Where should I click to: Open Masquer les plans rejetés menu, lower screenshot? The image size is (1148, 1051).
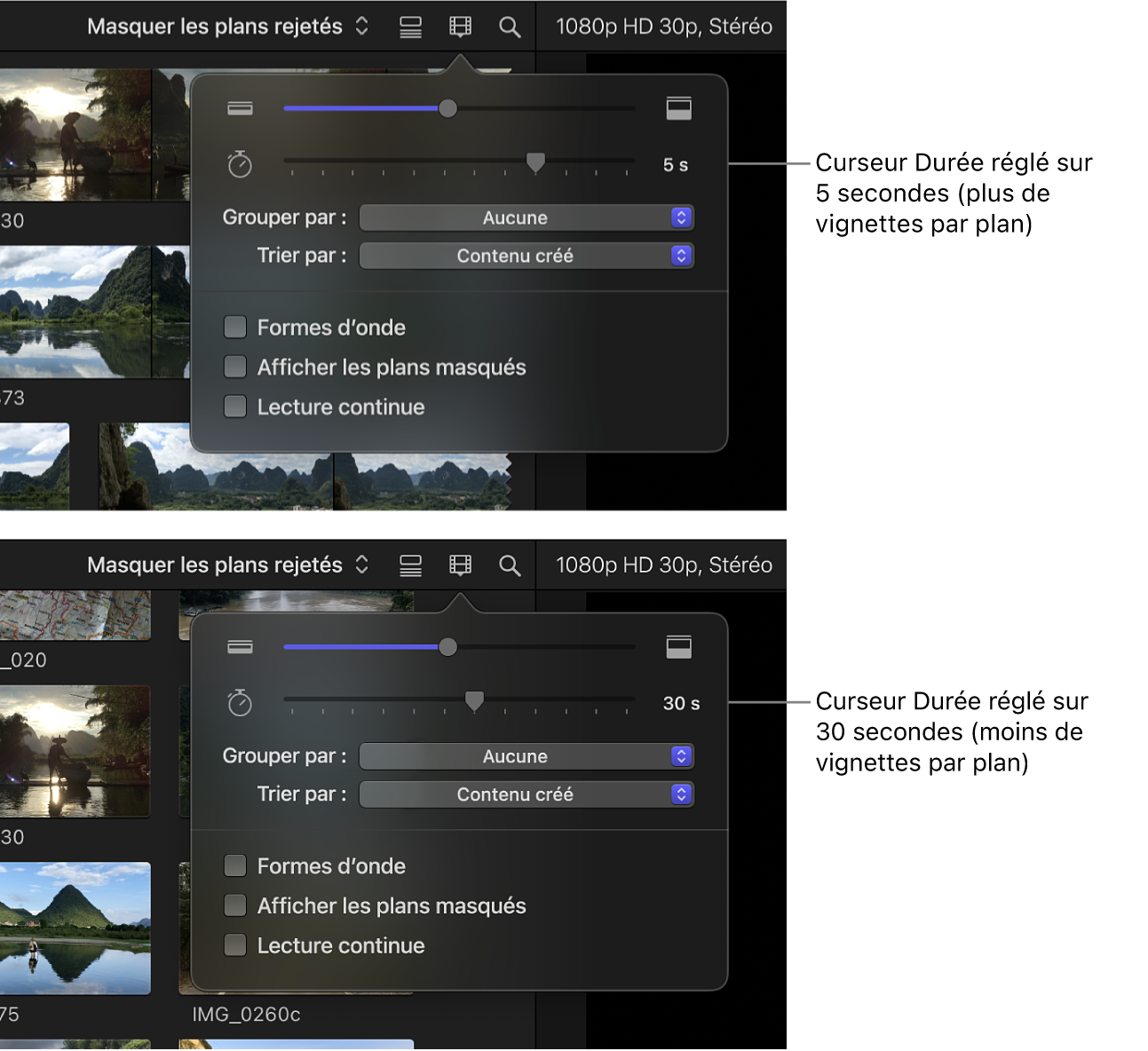[227, 565]
